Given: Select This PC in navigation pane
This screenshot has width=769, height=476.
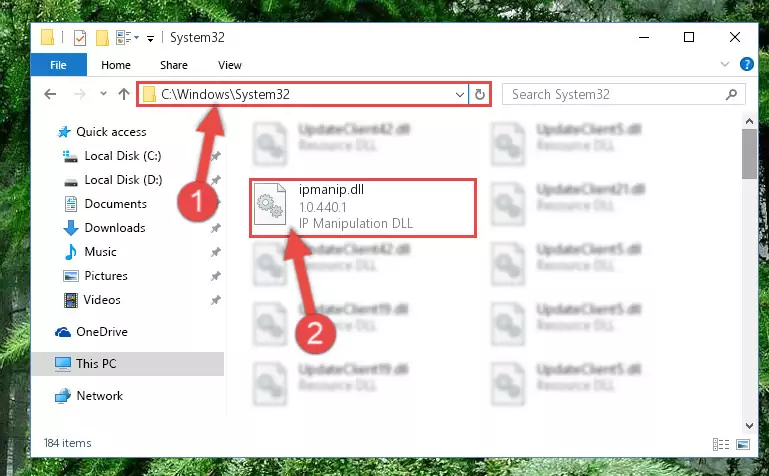Looking at the screenshot, I should [x=128, y=364].
